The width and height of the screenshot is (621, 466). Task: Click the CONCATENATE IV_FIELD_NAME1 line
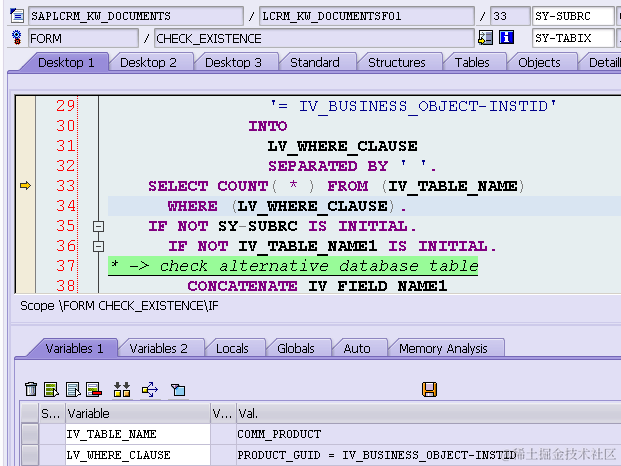tap(317, 285)
